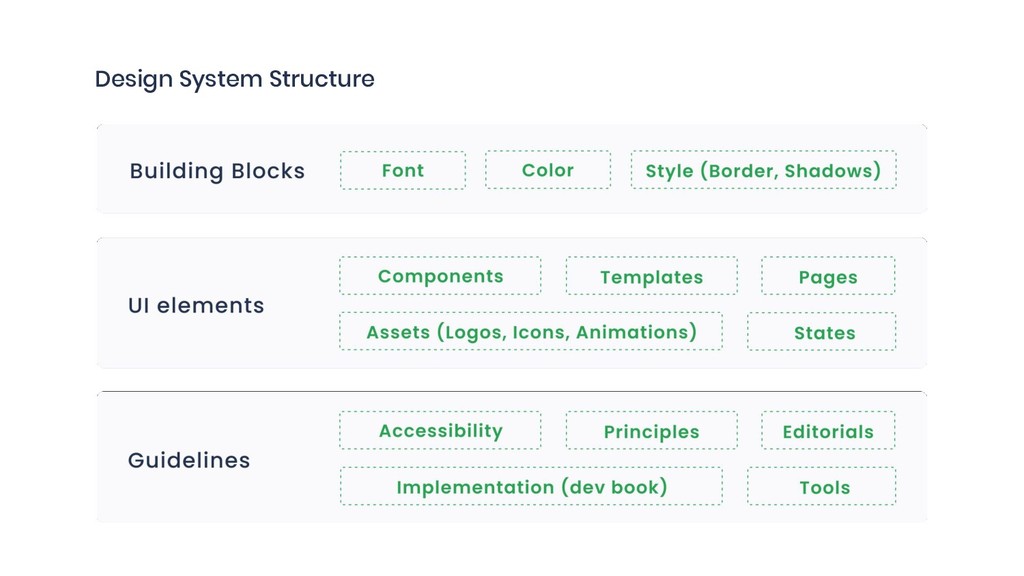Select the Color box
The height and width of the screenshot is (576, 1024).
[548, 170]
